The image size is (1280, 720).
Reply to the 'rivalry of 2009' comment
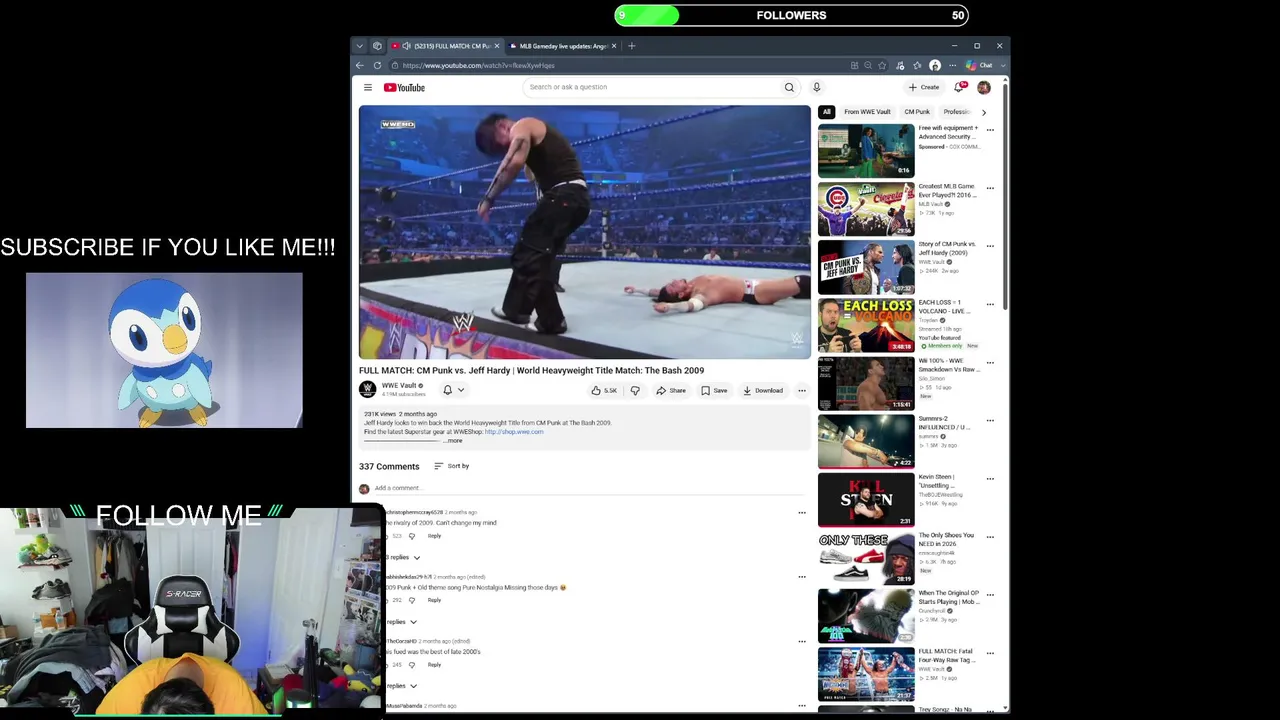pos(434,536)
